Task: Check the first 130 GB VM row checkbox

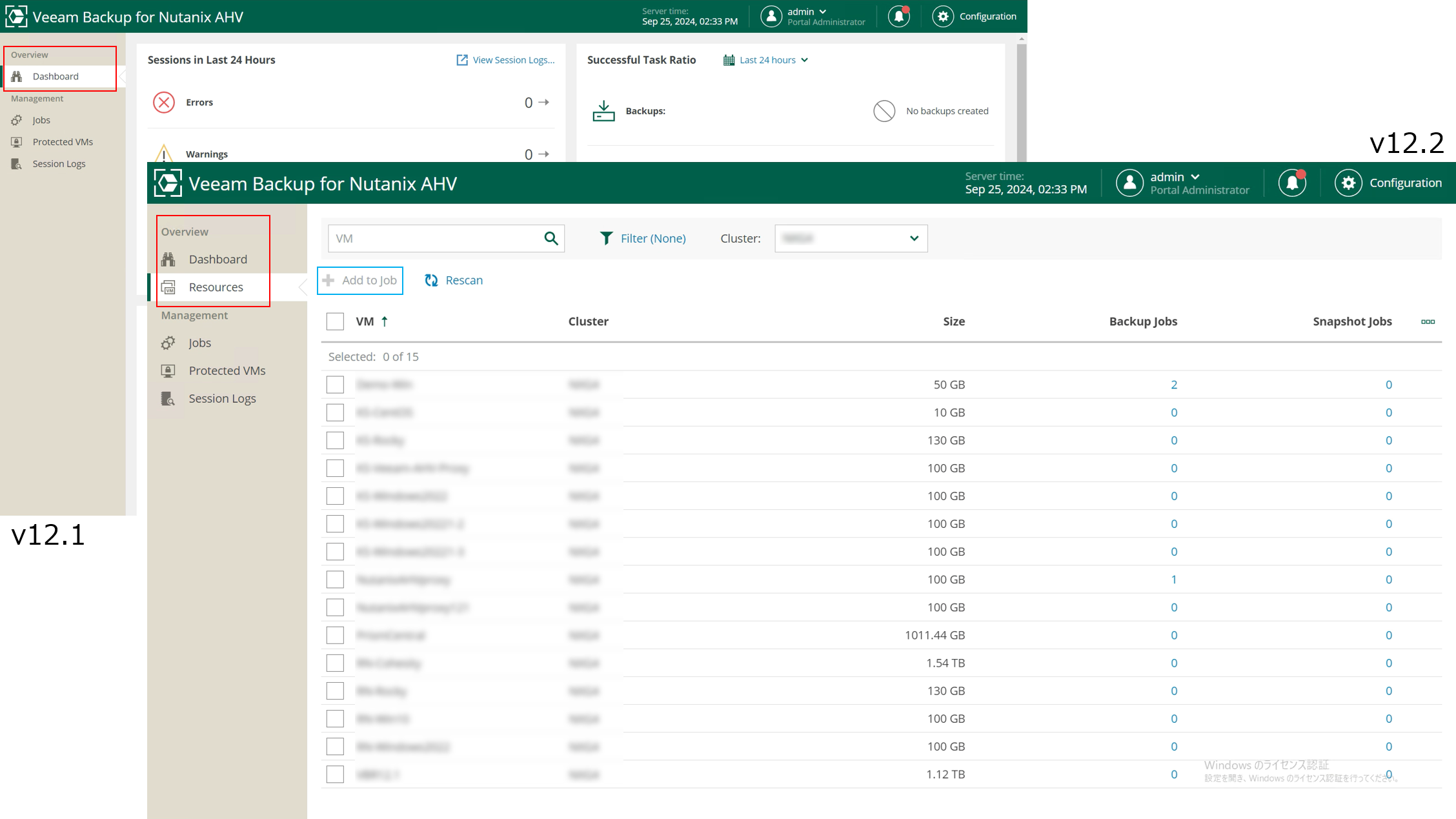Action: [335, 440]
